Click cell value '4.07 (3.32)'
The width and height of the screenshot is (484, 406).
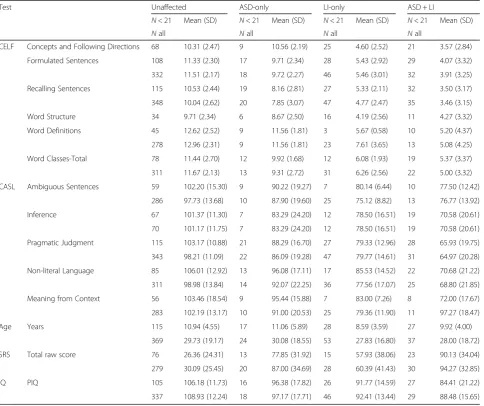click(x=456, y=61)
